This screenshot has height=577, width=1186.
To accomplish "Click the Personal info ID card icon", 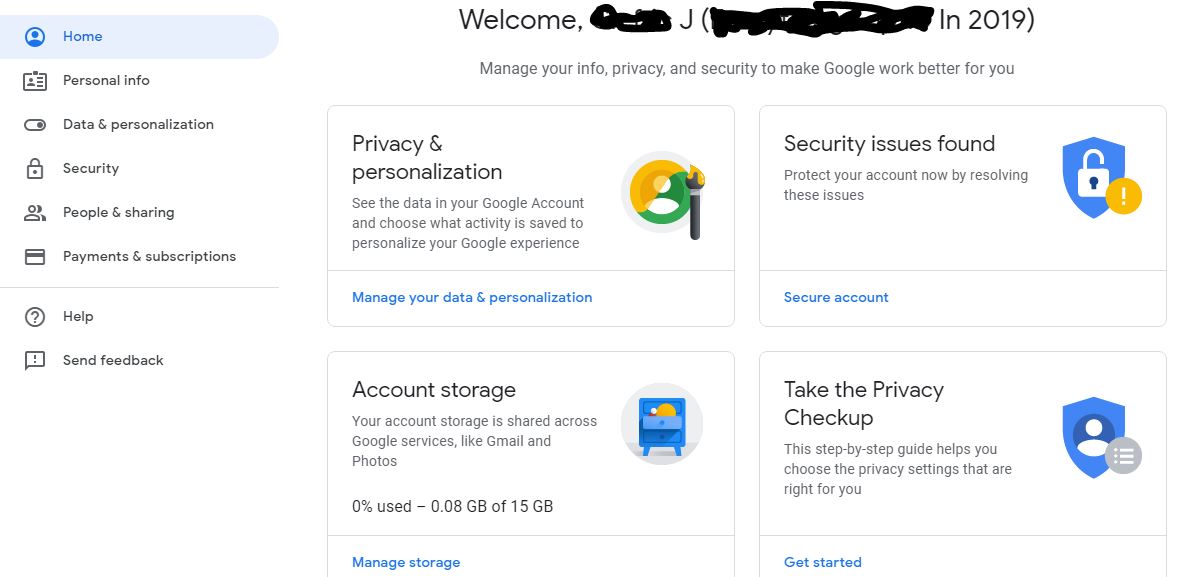I will 35,81.
